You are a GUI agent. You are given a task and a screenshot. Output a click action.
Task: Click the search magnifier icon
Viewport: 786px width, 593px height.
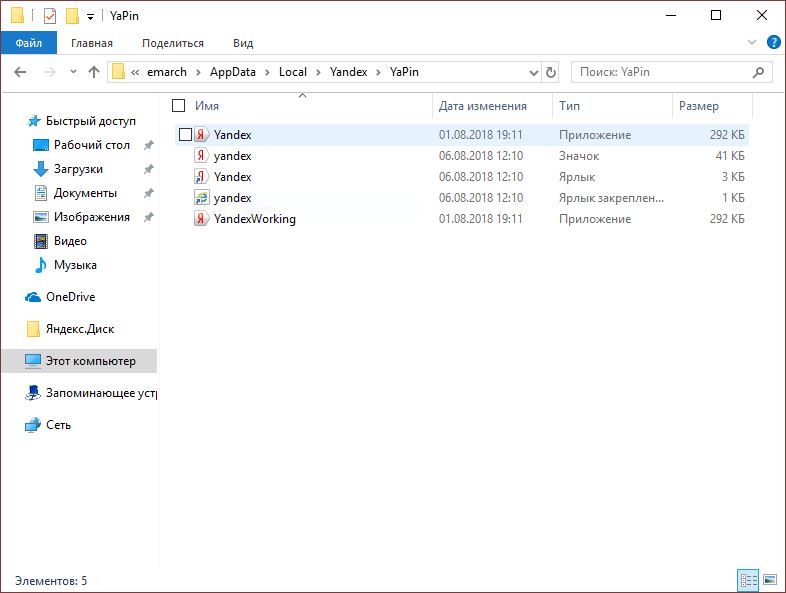760,72
